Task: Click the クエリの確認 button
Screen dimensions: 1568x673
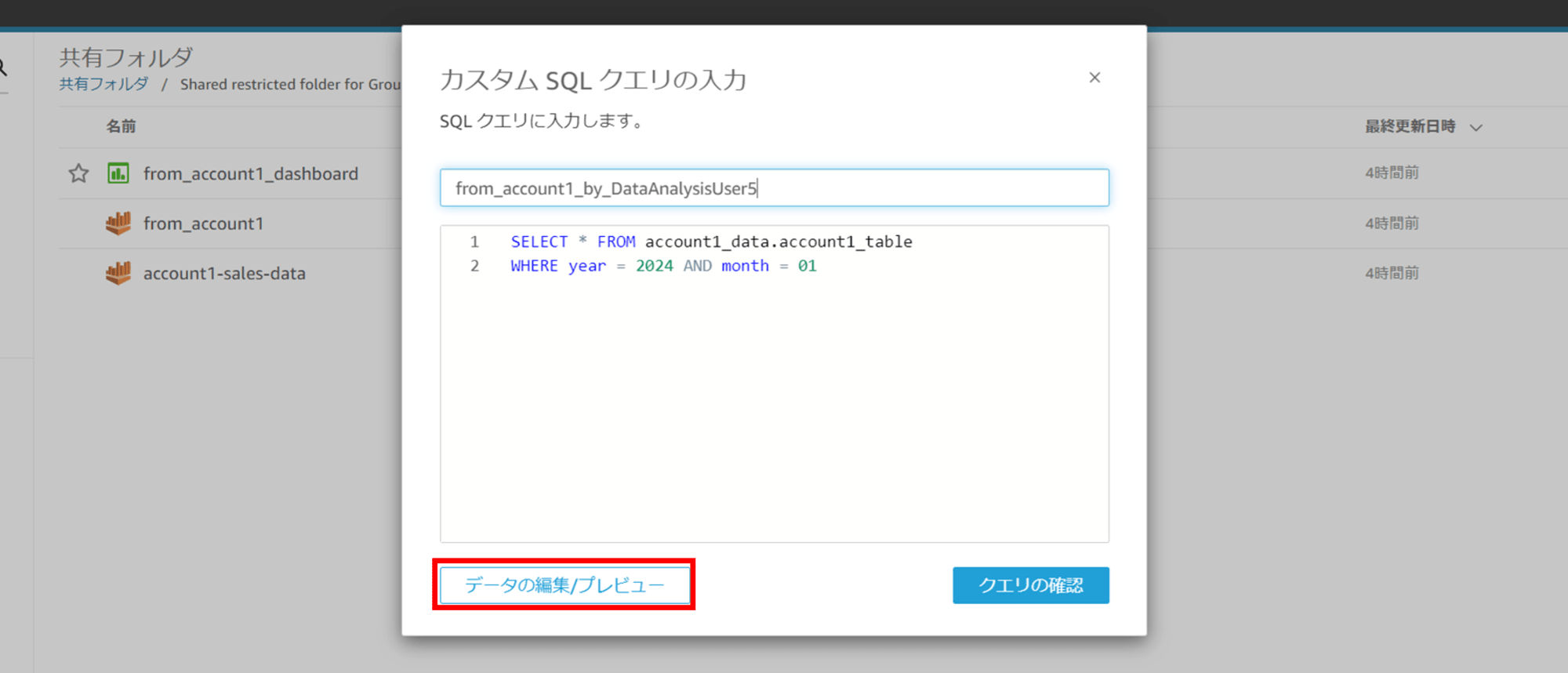Action: (x=1031, y=585)
